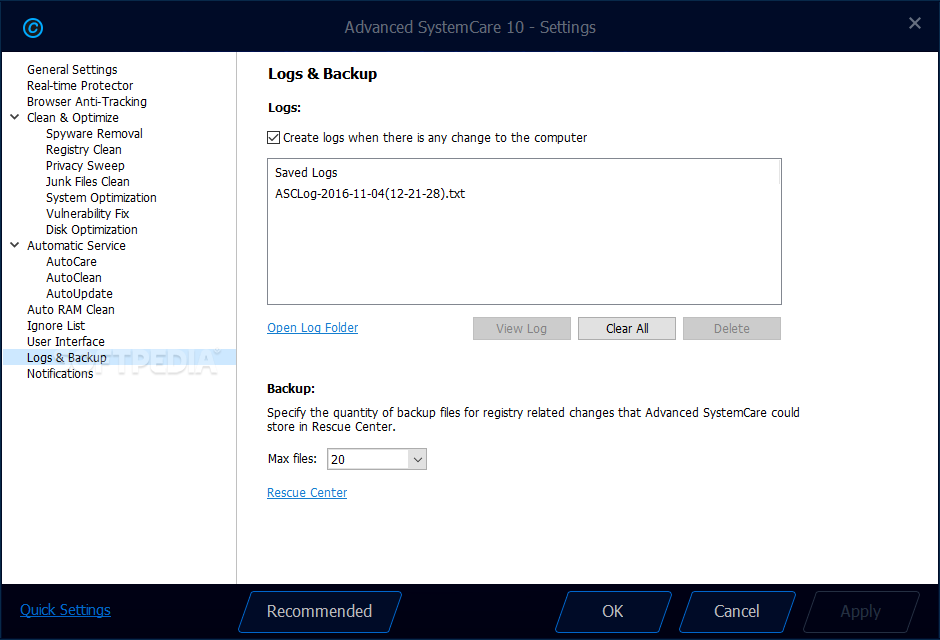Open Vulnerability Fix settings
The width and height of the screenshot is (940, 640).
click(x=88, y=213)
